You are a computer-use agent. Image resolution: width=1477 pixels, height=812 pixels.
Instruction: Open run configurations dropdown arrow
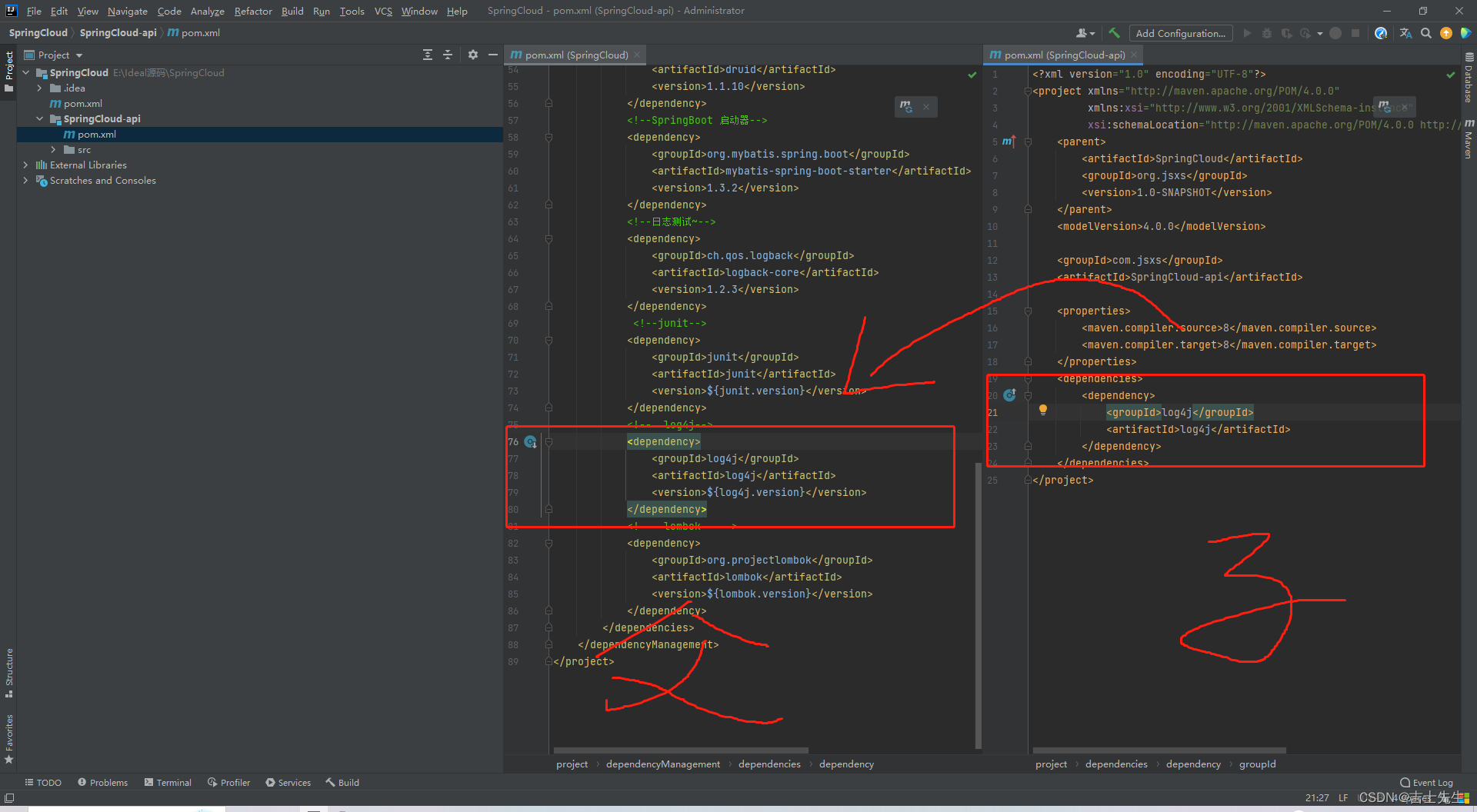click(1320, 33)
